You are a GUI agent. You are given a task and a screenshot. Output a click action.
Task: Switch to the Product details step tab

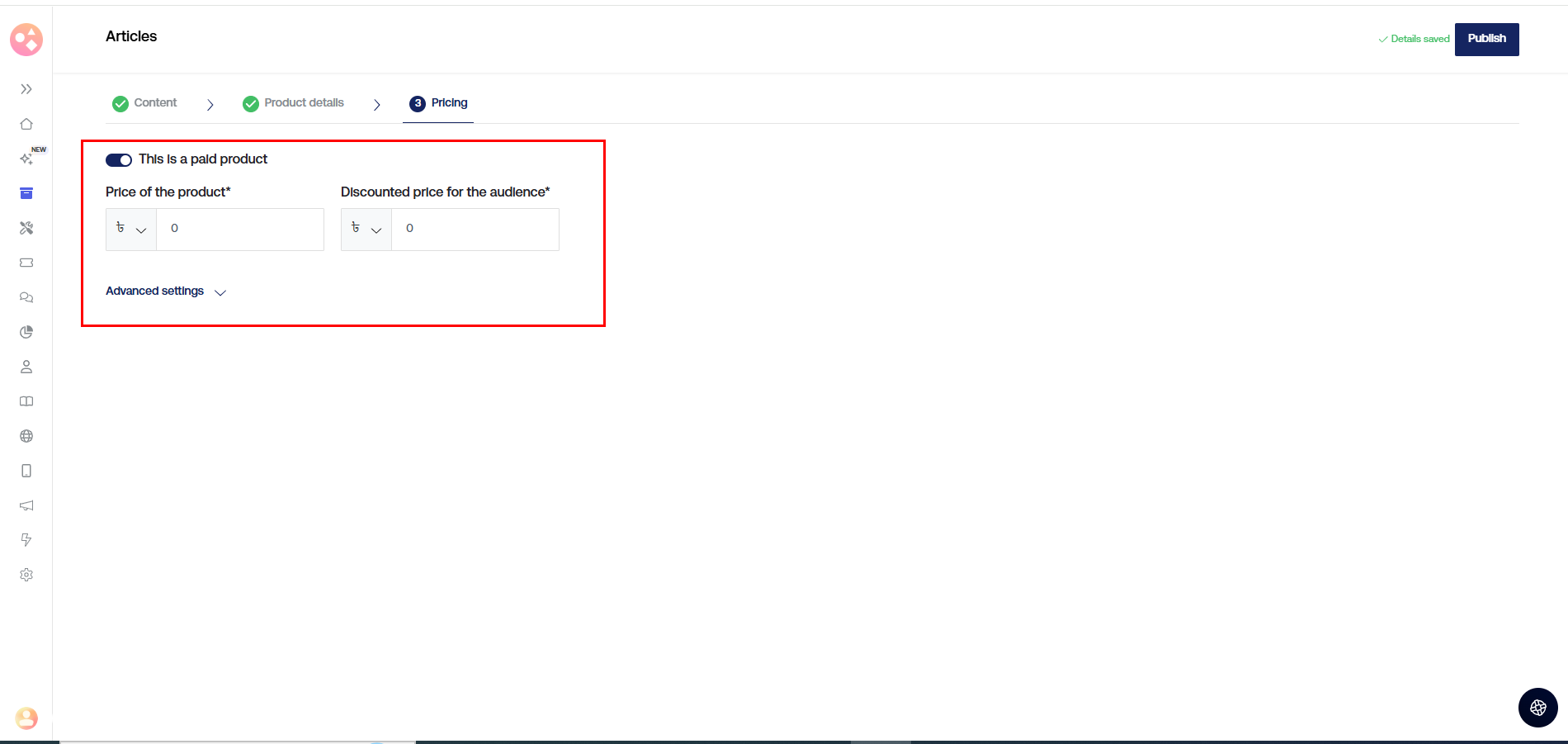(x=294, y=103)
